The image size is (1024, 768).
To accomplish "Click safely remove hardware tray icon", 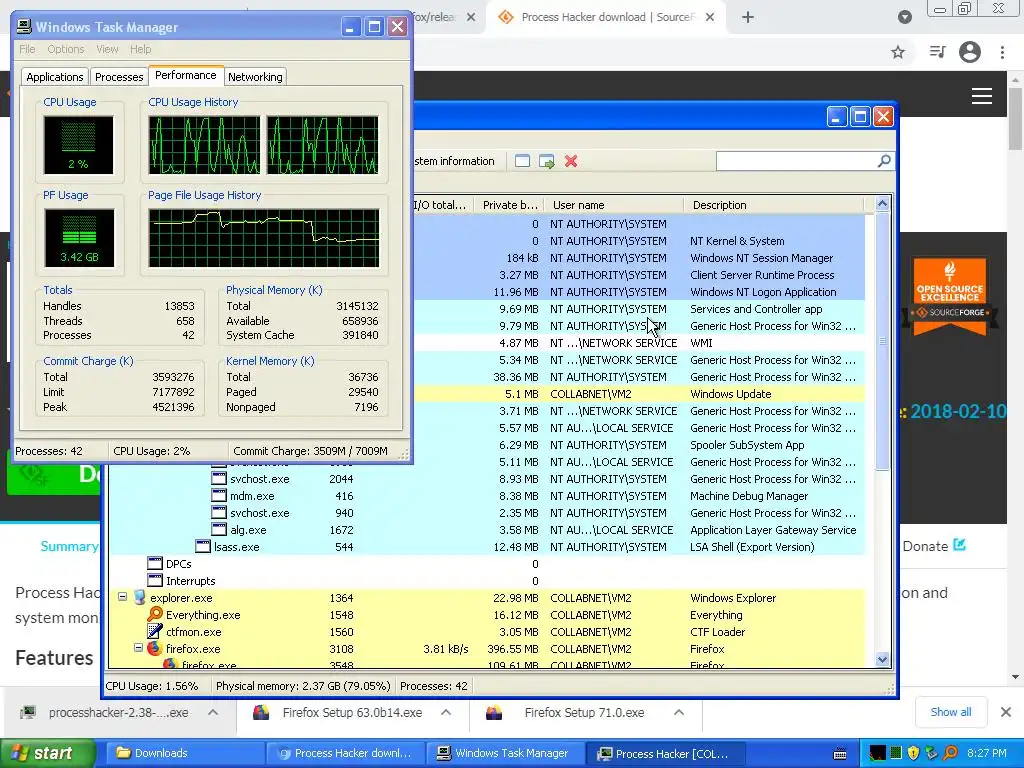I will click(x=932, y=753).
